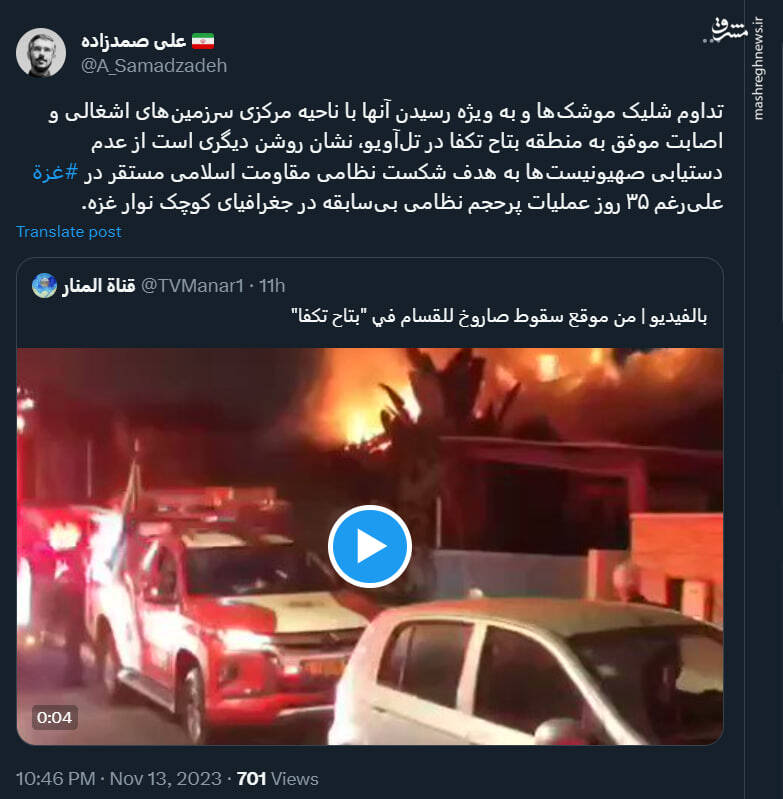Image resolution: width=783 pixels, height=799 pixels.
Task: Open the 10:46 PM post timestamp
Action: 56,779
